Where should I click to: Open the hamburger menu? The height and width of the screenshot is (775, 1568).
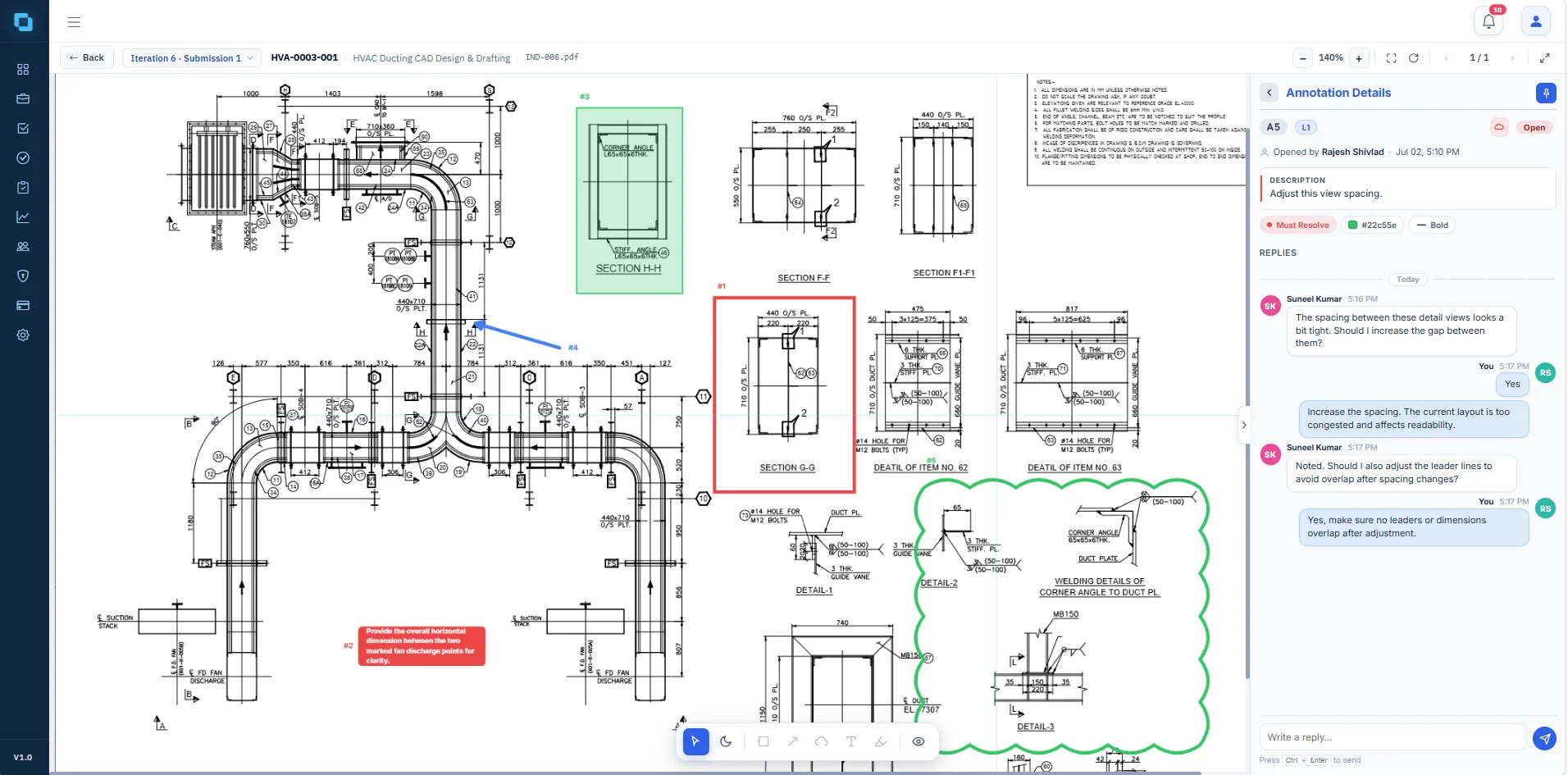pyautogui.click(x=74, y=22)
